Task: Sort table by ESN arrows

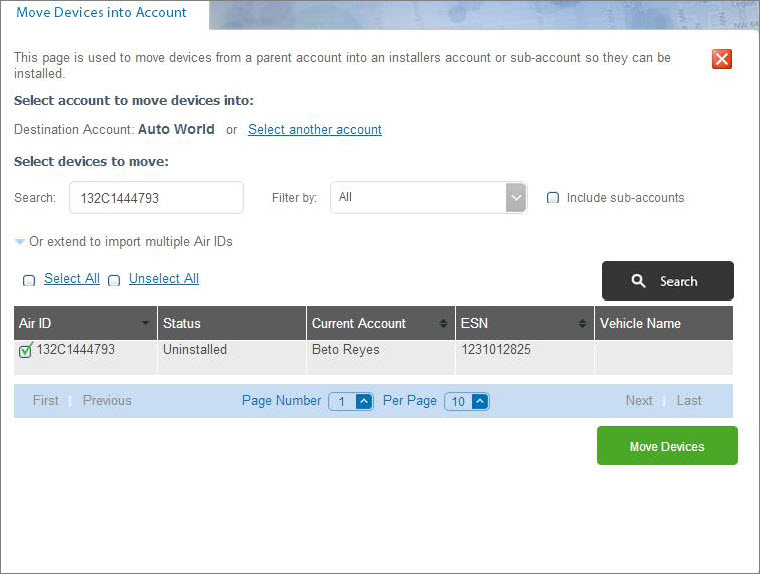Action: (x=582, y=324)
